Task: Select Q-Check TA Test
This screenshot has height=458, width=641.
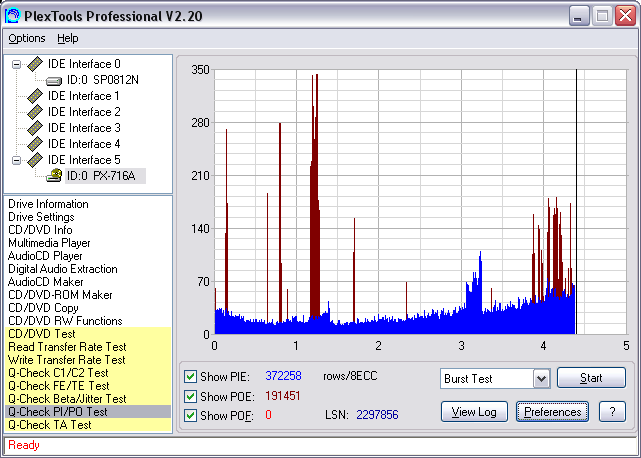Action: pos(88,425)
